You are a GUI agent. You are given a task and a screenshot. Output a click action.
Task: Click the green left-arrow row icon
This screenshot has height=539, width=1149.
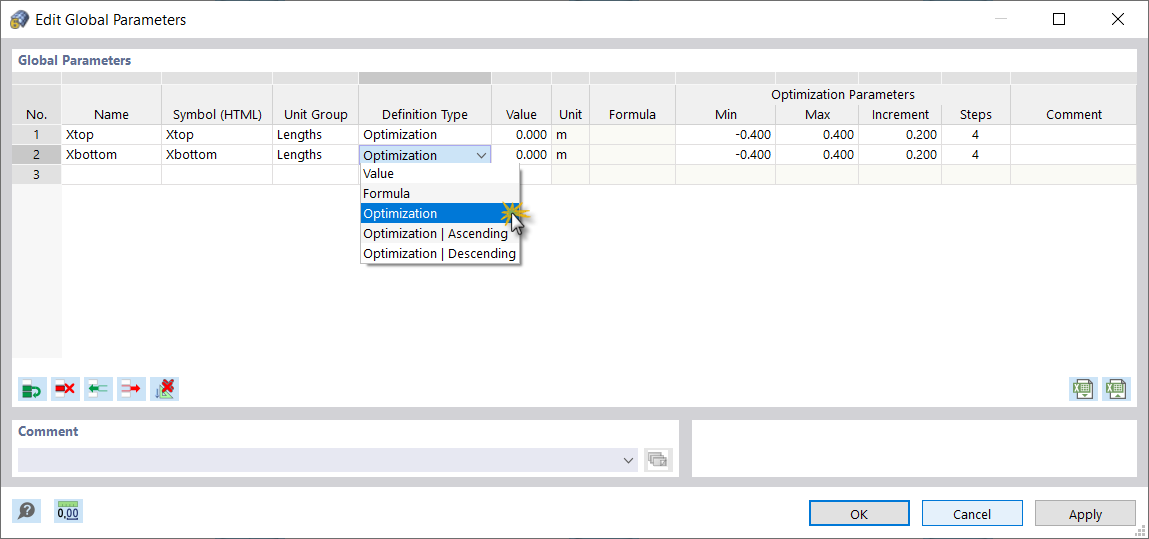(98, 389)
